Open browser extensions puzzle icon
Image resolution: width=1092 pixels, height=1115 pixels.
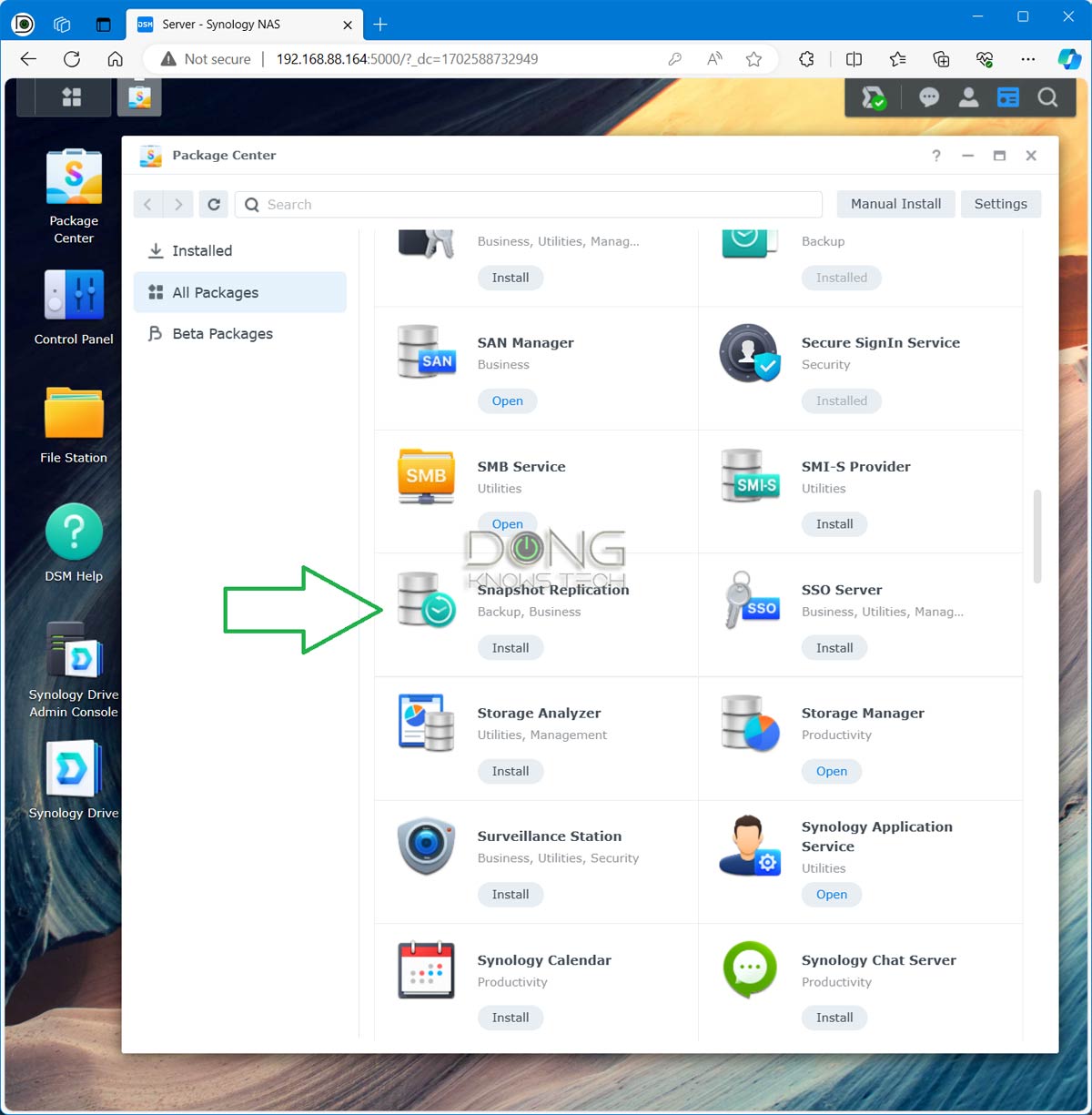[806, 59]
